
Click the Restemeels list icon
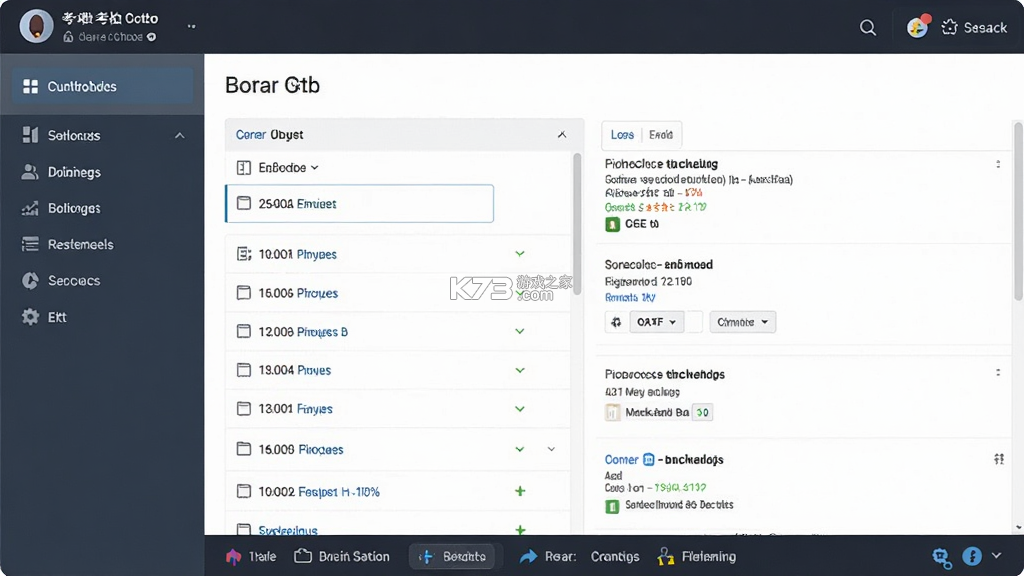point(30,244)
